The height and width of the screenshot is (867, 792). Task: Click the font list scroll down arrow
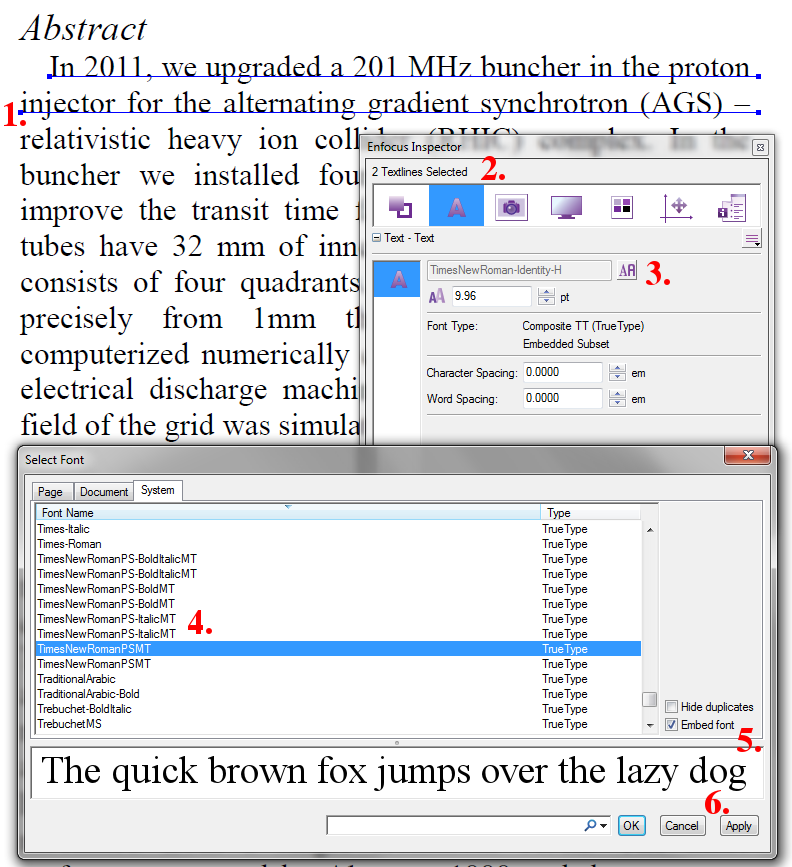(x=650, y=725)
